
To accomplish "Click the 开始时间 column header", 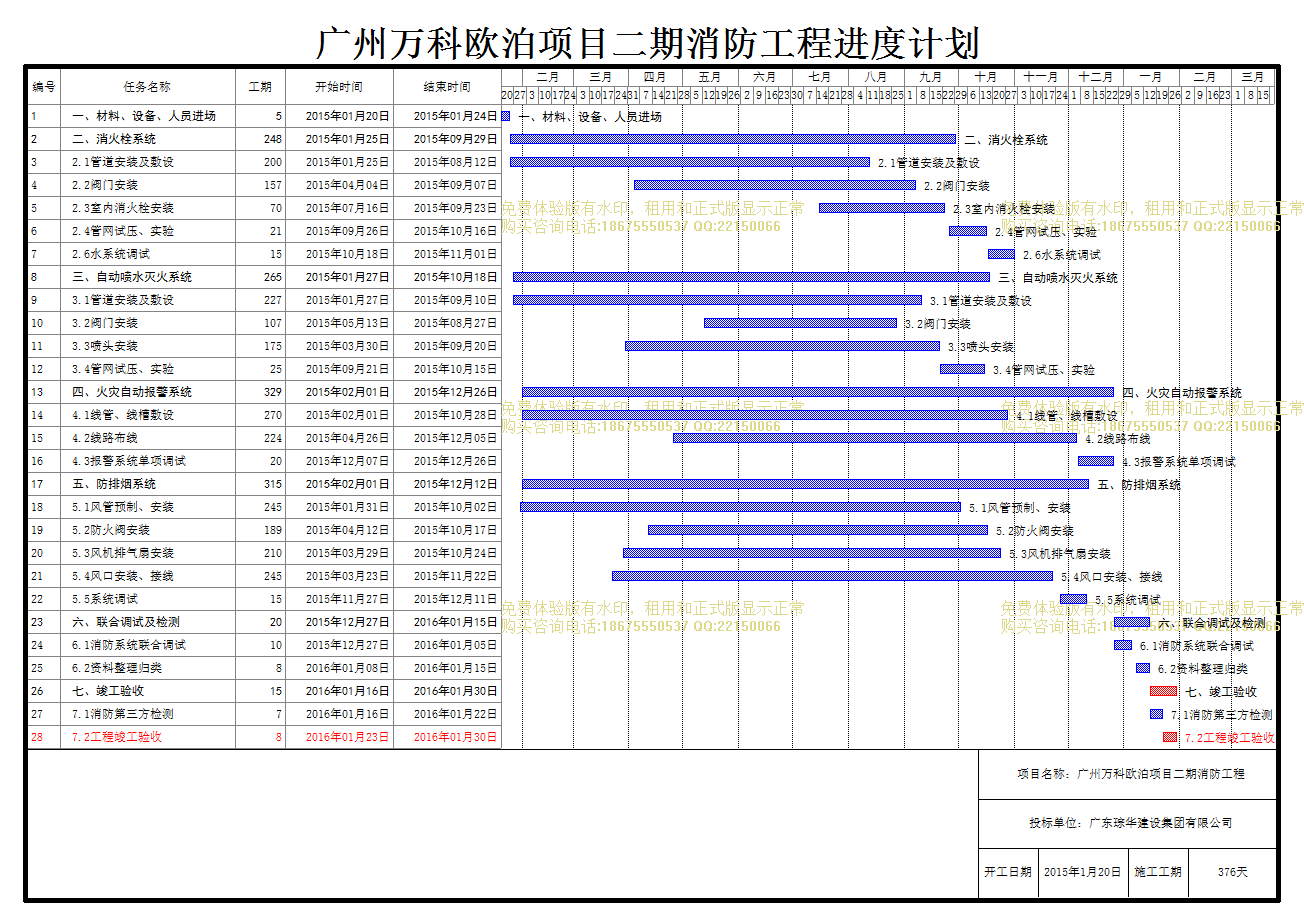I will coord(339,87).
